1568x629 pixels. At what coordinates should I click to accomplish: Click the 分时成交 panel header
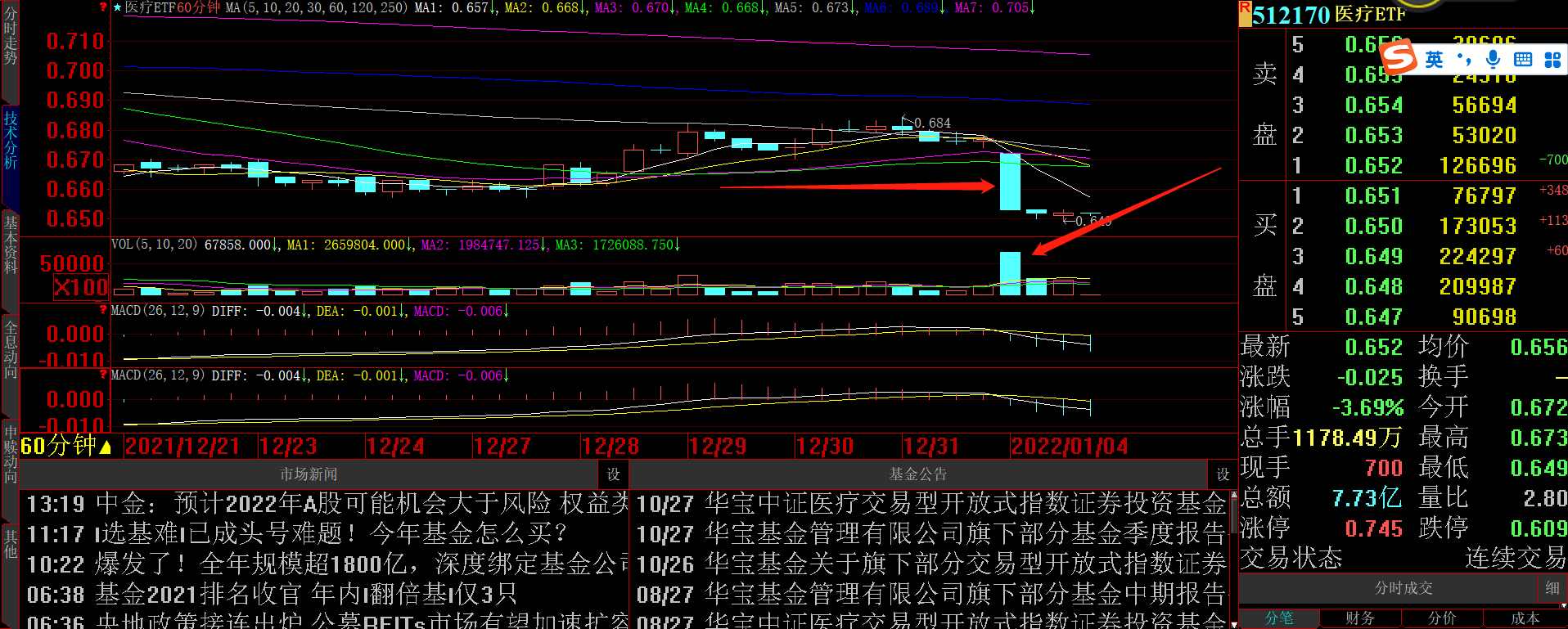[1404, 588]
